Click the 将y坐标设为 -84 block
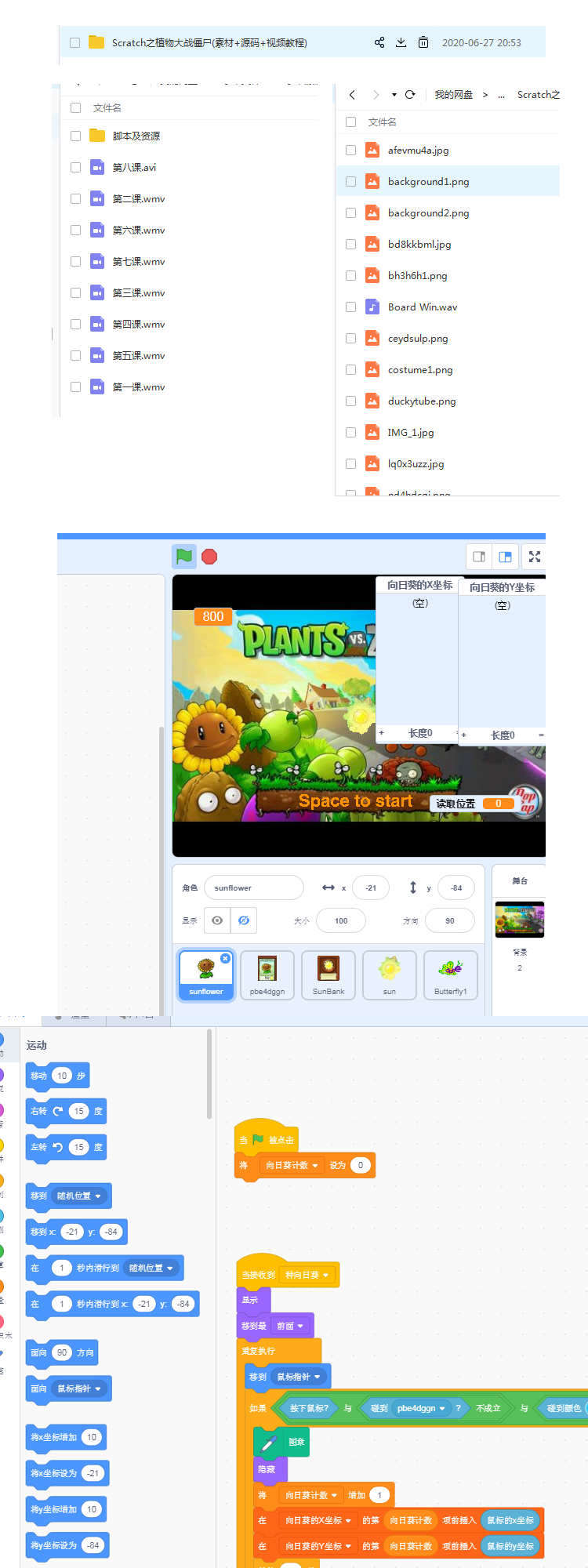The width and height of the screenshot is (588, 1568). click(67, 1545)
